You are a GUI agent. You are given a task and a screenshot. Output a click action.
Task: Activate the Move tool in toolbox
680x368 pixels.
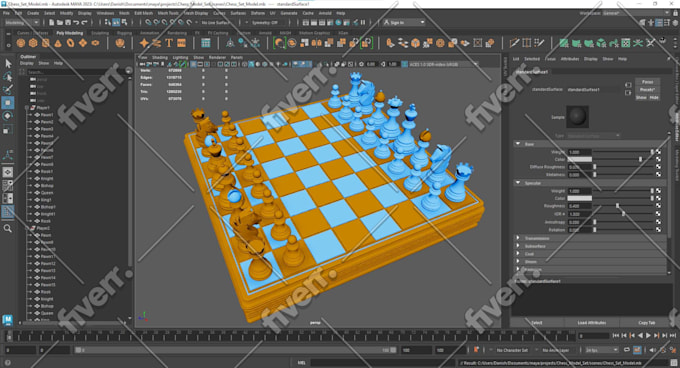click(8, 103)
